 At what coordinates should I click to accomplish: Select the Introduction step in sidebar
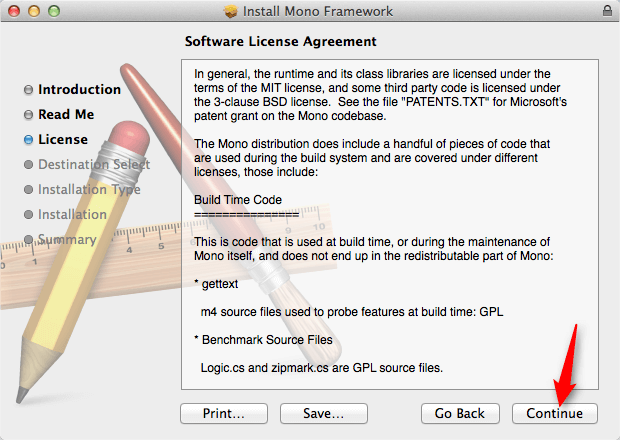[x=79, y=89]
